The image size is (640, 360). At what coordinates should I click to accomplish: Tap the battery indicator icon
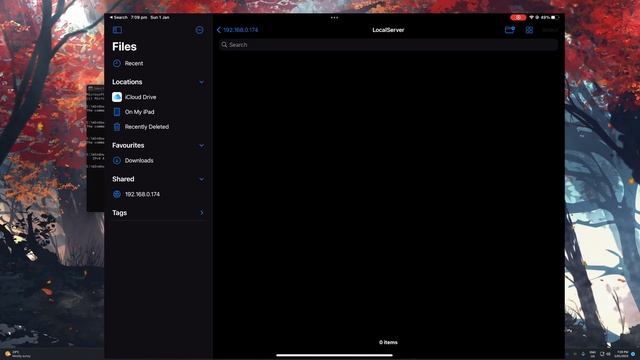(555, 18)
